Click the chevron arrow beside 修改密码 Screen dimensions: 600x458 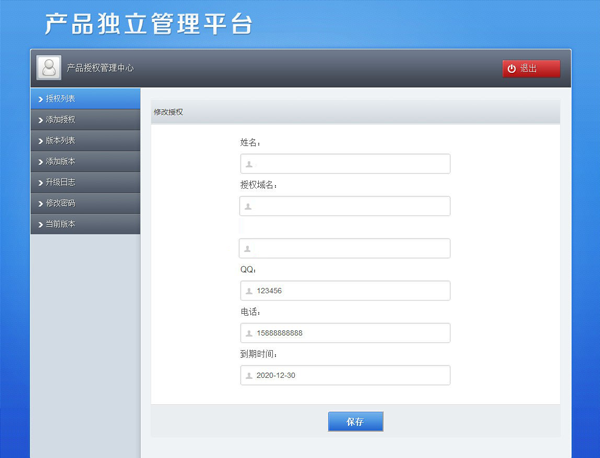click(41, 204)
